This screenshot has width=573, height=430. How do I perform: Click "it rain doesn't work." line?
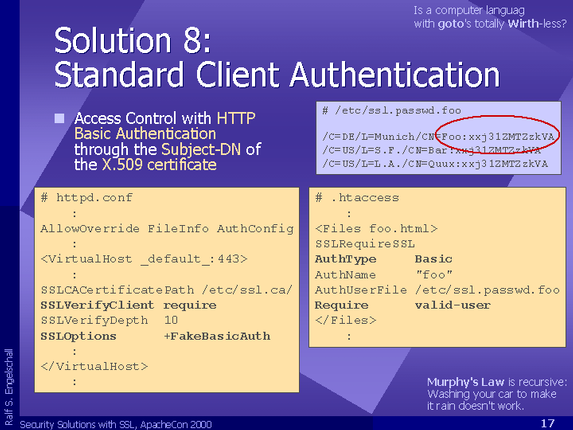tap(476, 406)
